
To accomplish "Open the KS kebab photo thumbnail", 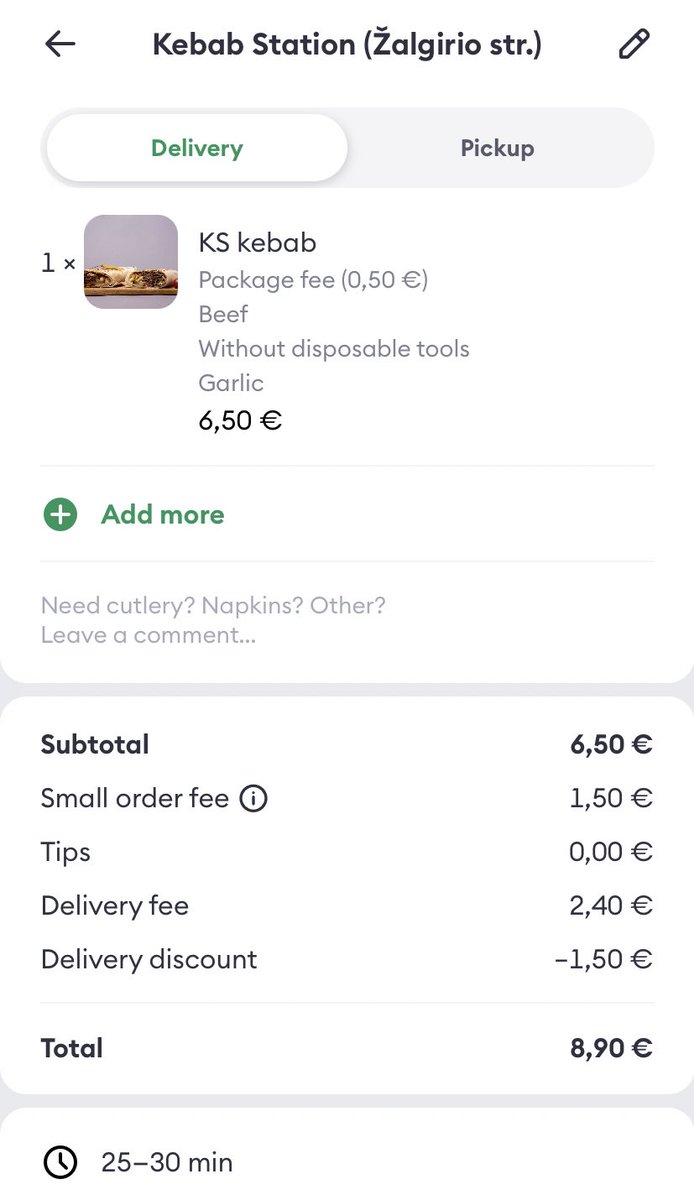I will [131, 262].
